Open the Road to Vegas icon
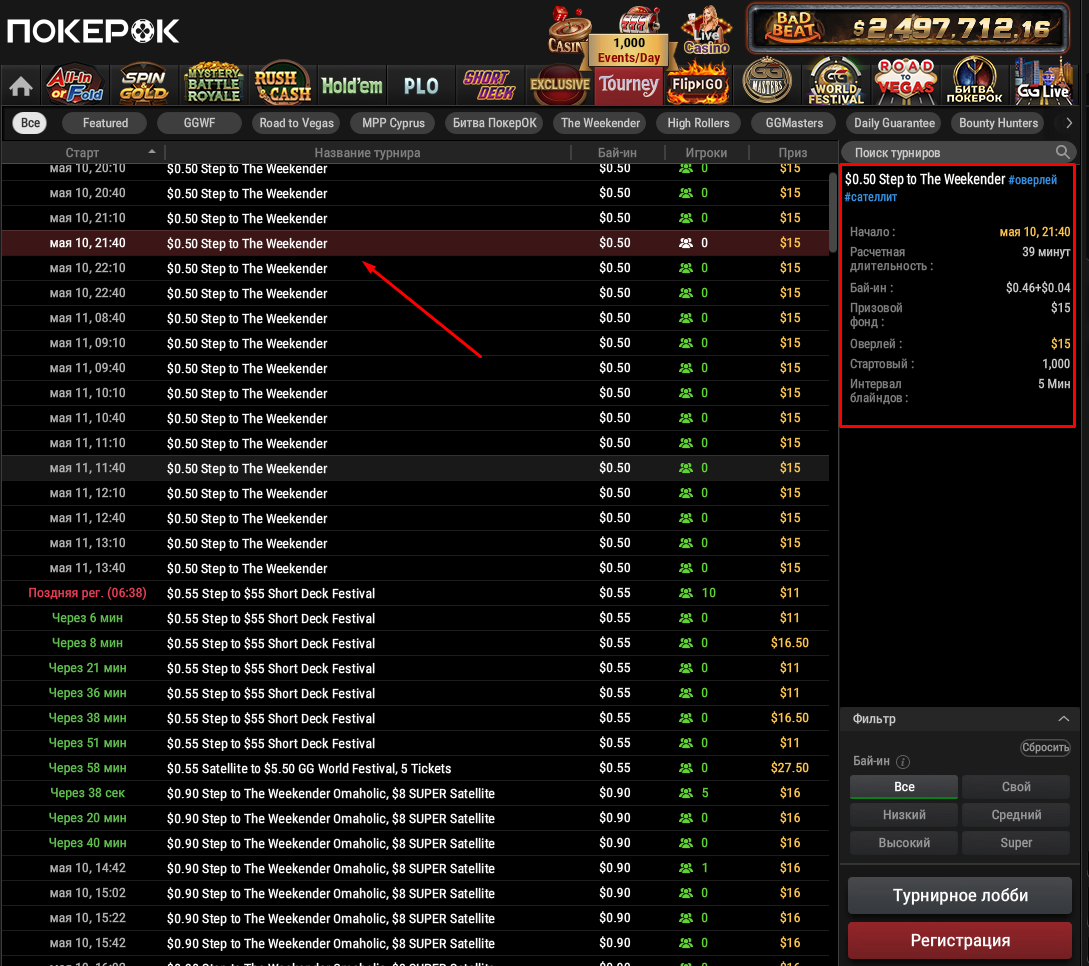Viewport: 1089px width, 966px height. coord(906,81)
